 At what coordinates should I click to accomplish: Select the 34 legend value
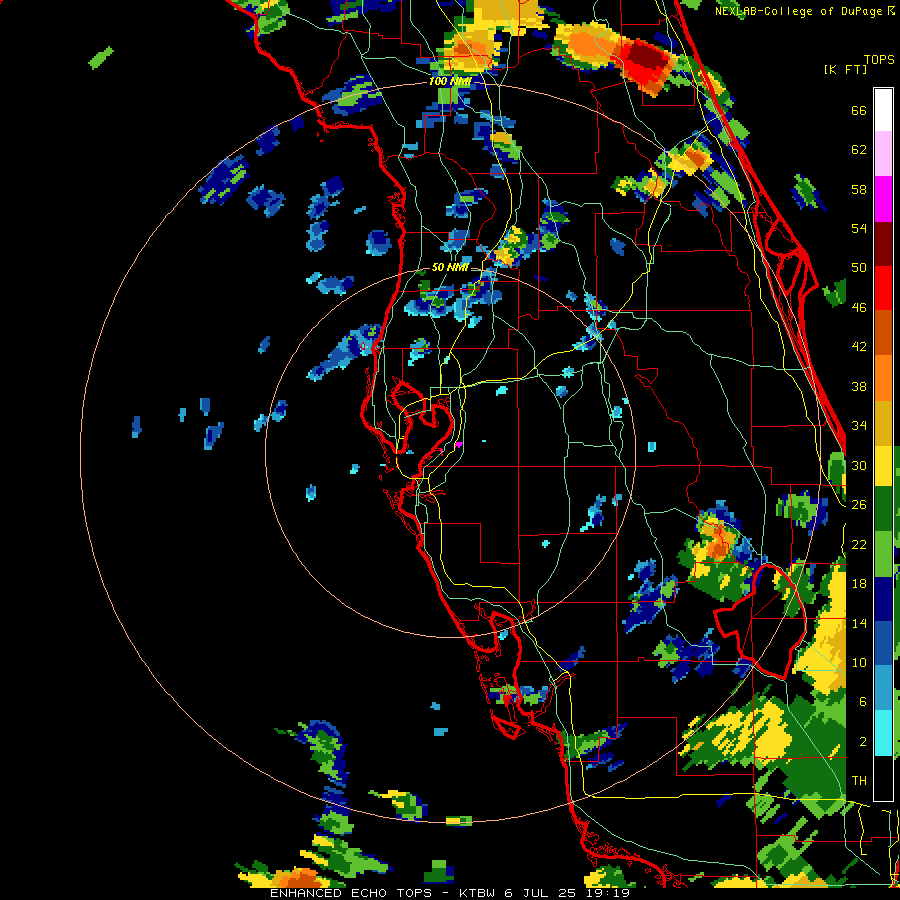coord(859,426)
